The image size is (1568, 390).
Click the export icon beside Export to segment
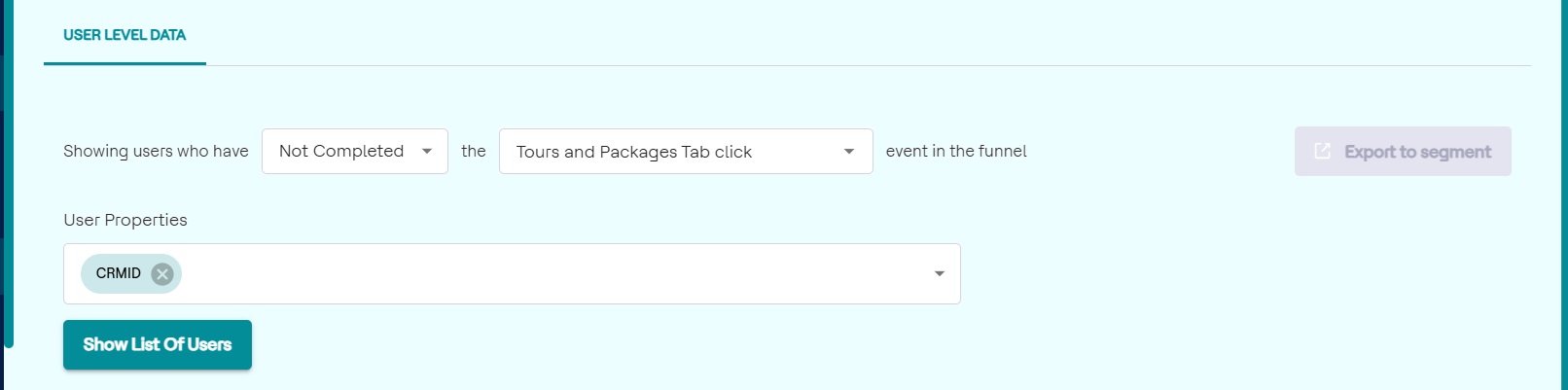pyautogui.click(x=1322, y=151)
